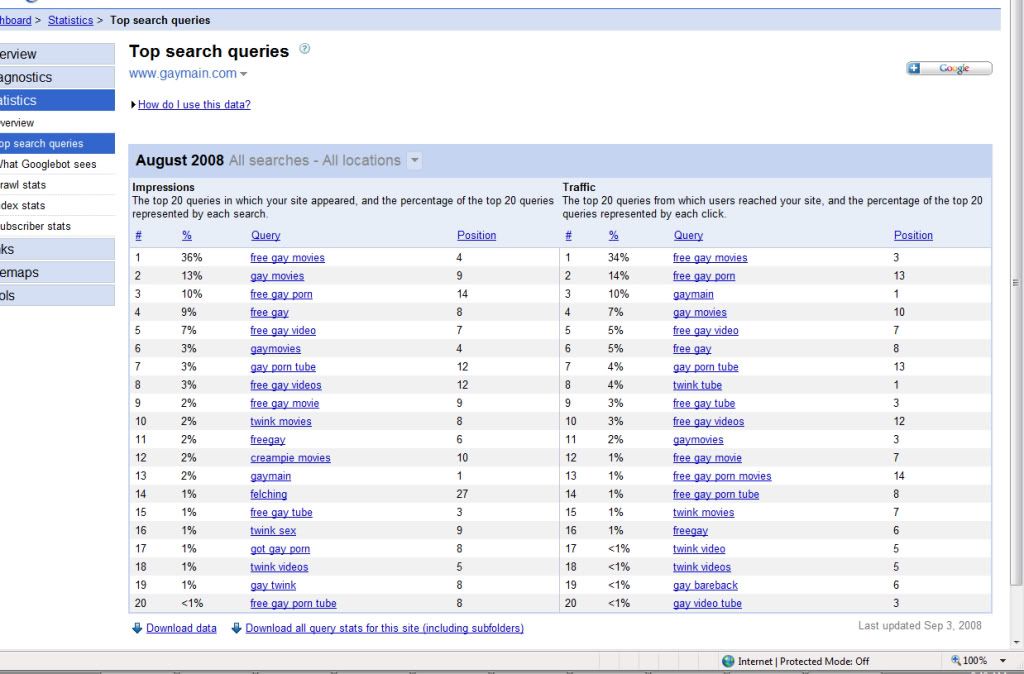Viewport: 1024px width, 674px height.
Task: Sort Impressions table by Position column header
Action: (x=476, y=236)
